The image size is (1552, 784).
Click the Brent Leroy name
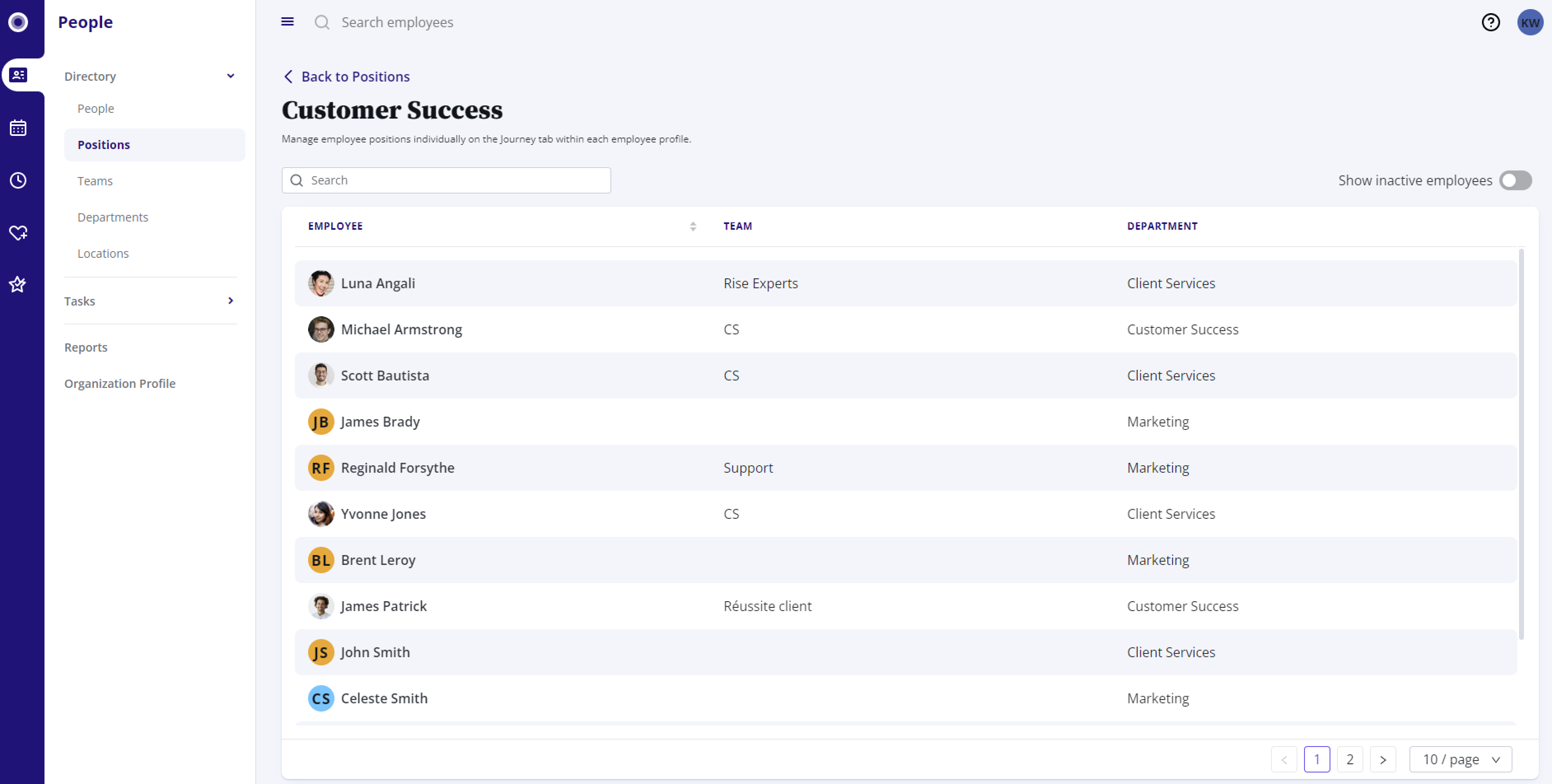tap(378, 560)
